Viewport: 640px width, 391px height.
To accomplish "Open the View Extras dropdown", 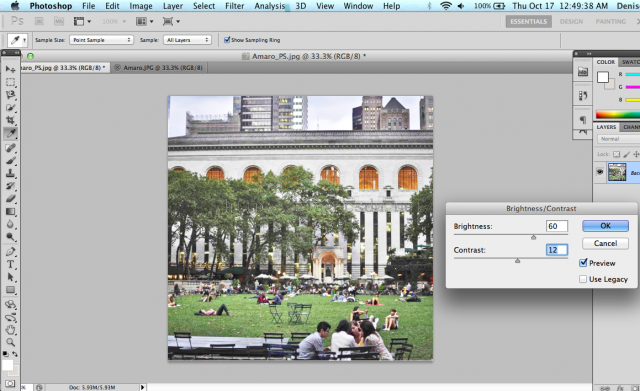I will point(82,21).
